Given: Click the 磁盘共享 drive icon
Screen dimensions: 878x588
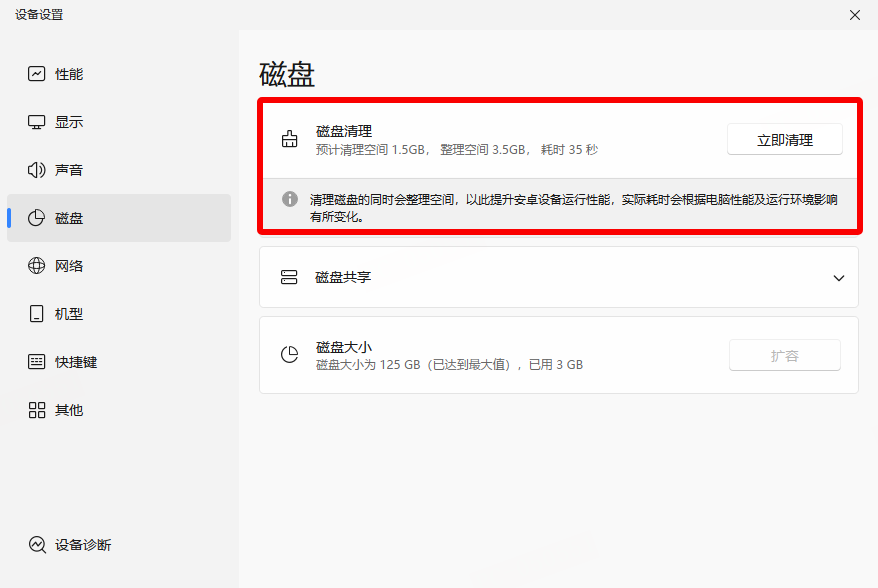Looking at the screenshot, I should click(290, 277).
